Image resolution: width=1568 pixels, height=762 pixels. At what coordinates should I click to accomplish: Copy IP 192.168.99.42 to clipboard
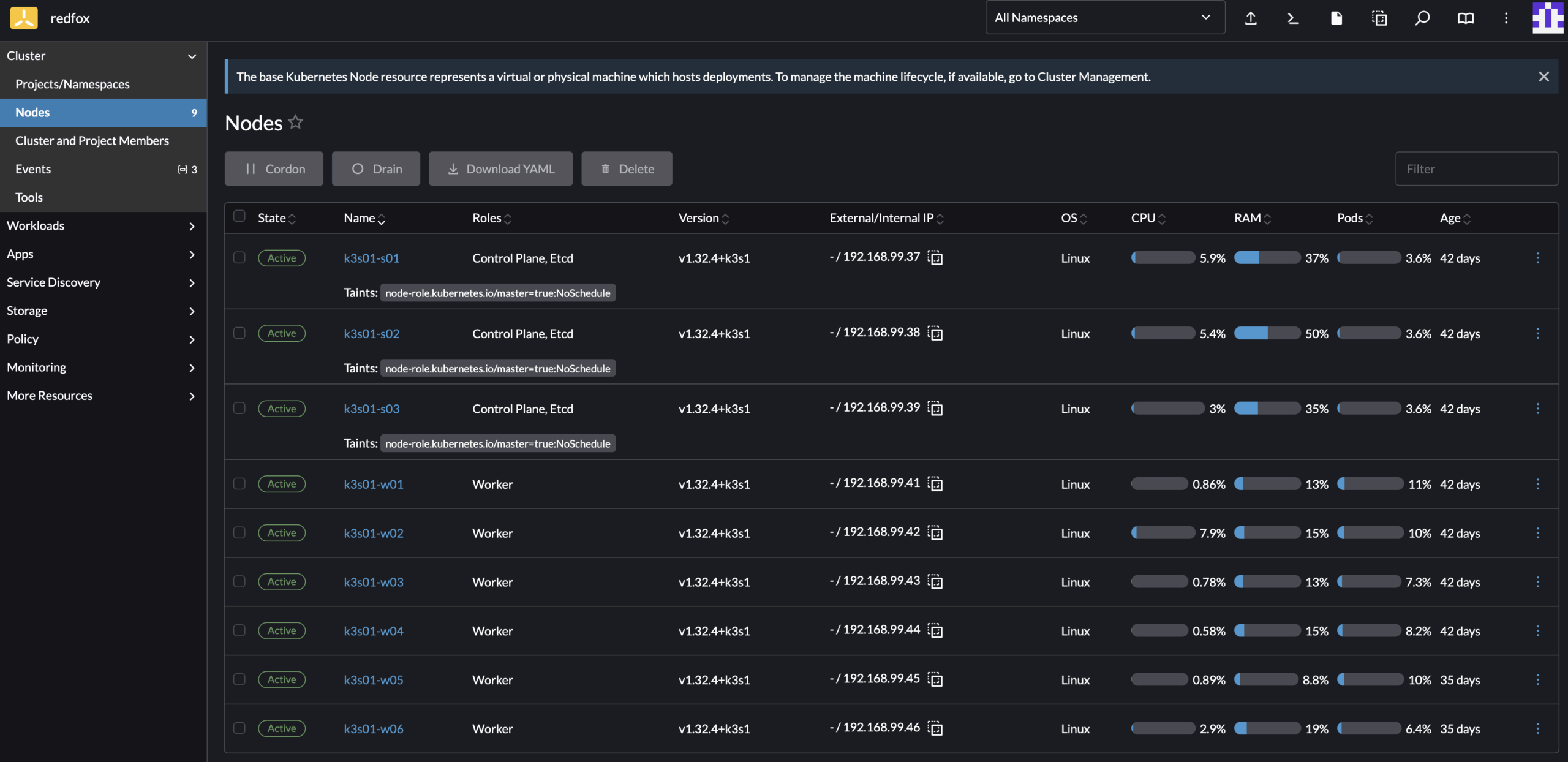[935, 532]
